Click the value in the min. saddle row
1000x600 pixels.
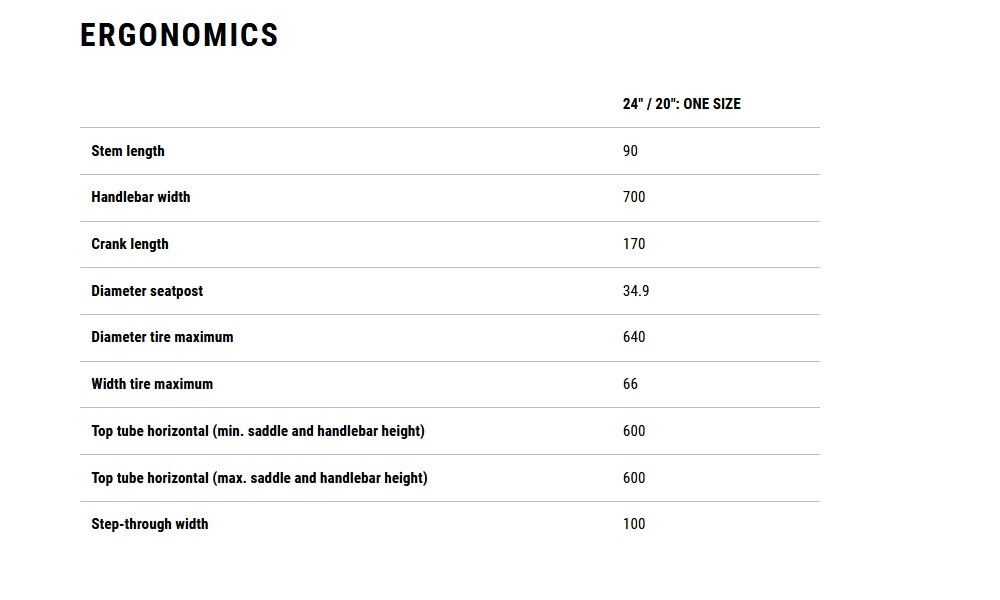[634, 431]
